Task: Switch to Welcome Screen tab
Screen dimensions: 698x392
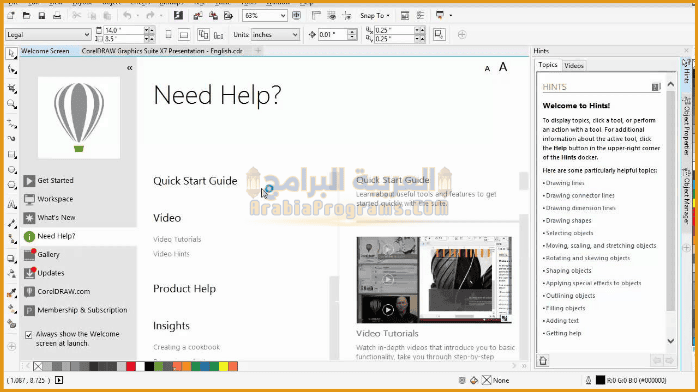Action: (x=45, y=51)
